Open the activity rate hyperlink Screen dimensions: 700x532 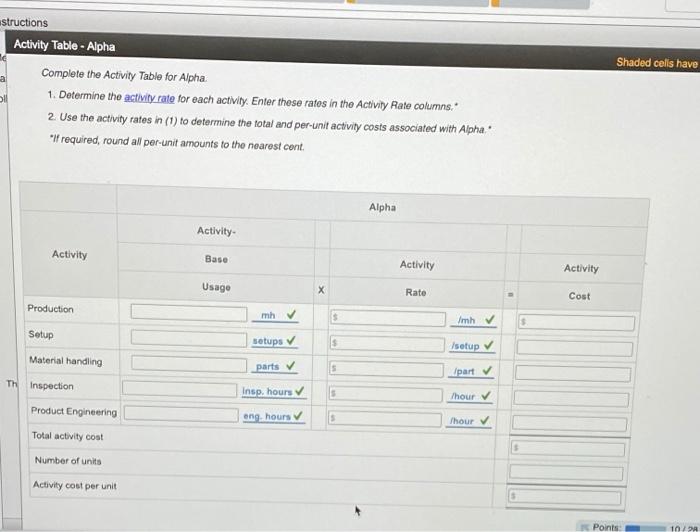149,98
